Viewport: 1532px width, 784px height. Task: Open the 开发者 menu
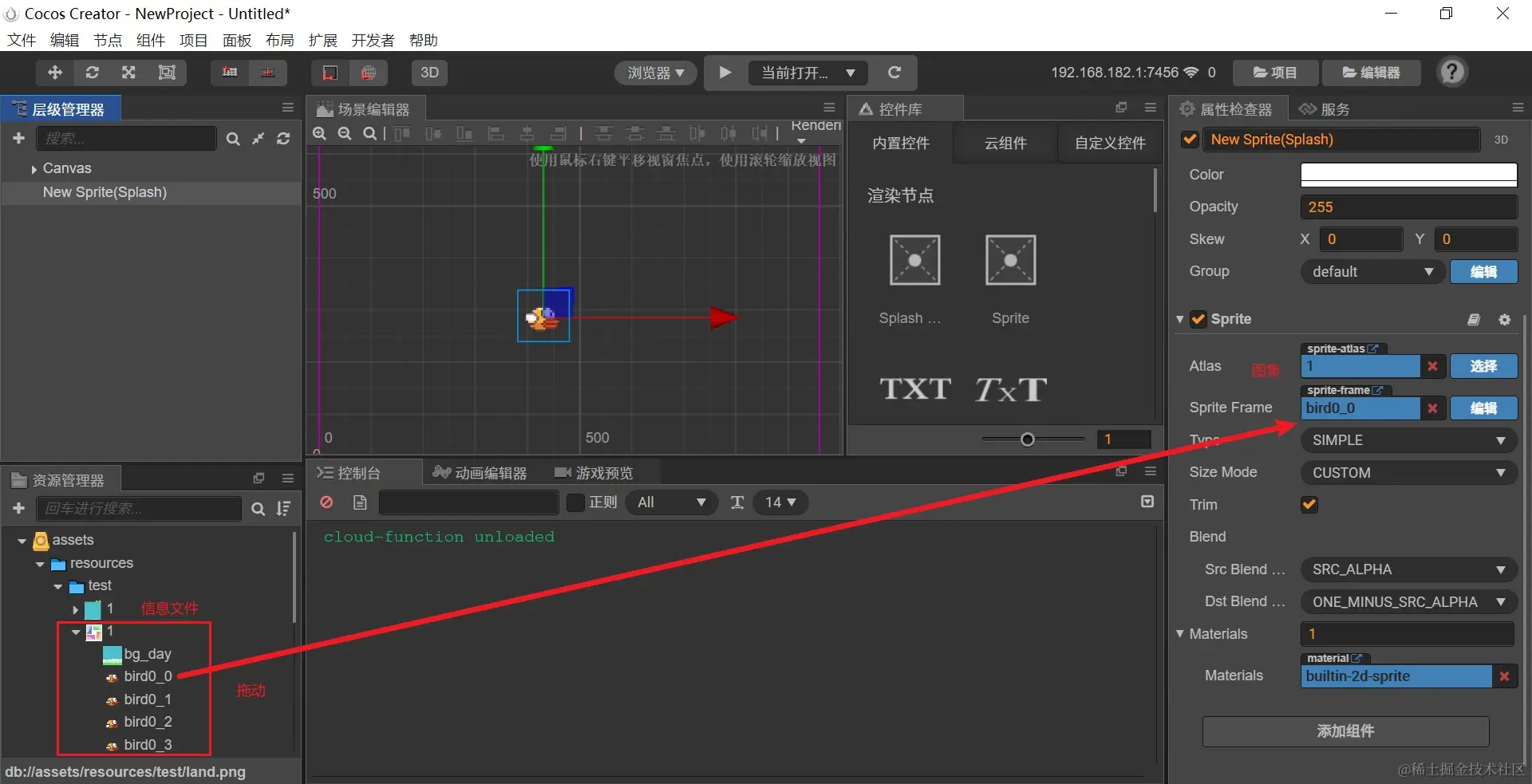[373, 40]
